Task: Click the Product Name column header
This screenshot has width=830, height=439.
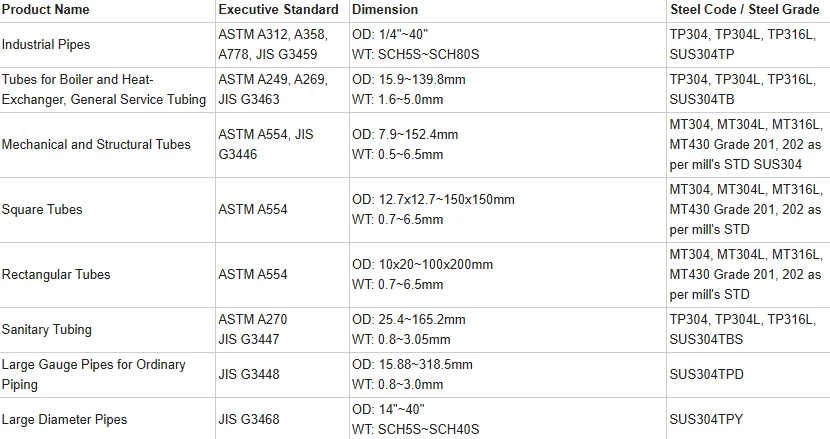Action: click(46, 10)
